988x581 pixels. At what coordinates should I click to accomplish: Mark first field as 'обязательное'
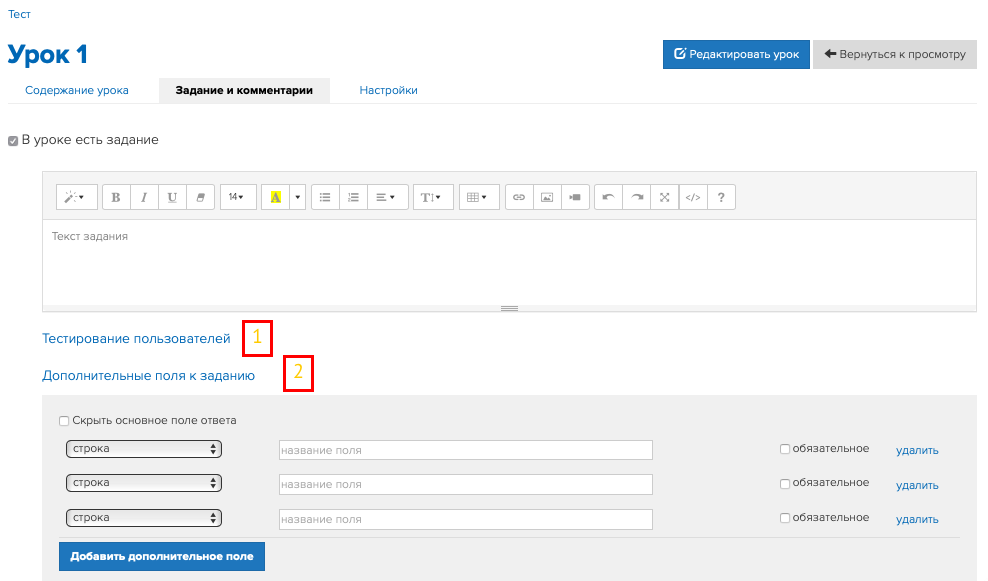coord(784,449)
